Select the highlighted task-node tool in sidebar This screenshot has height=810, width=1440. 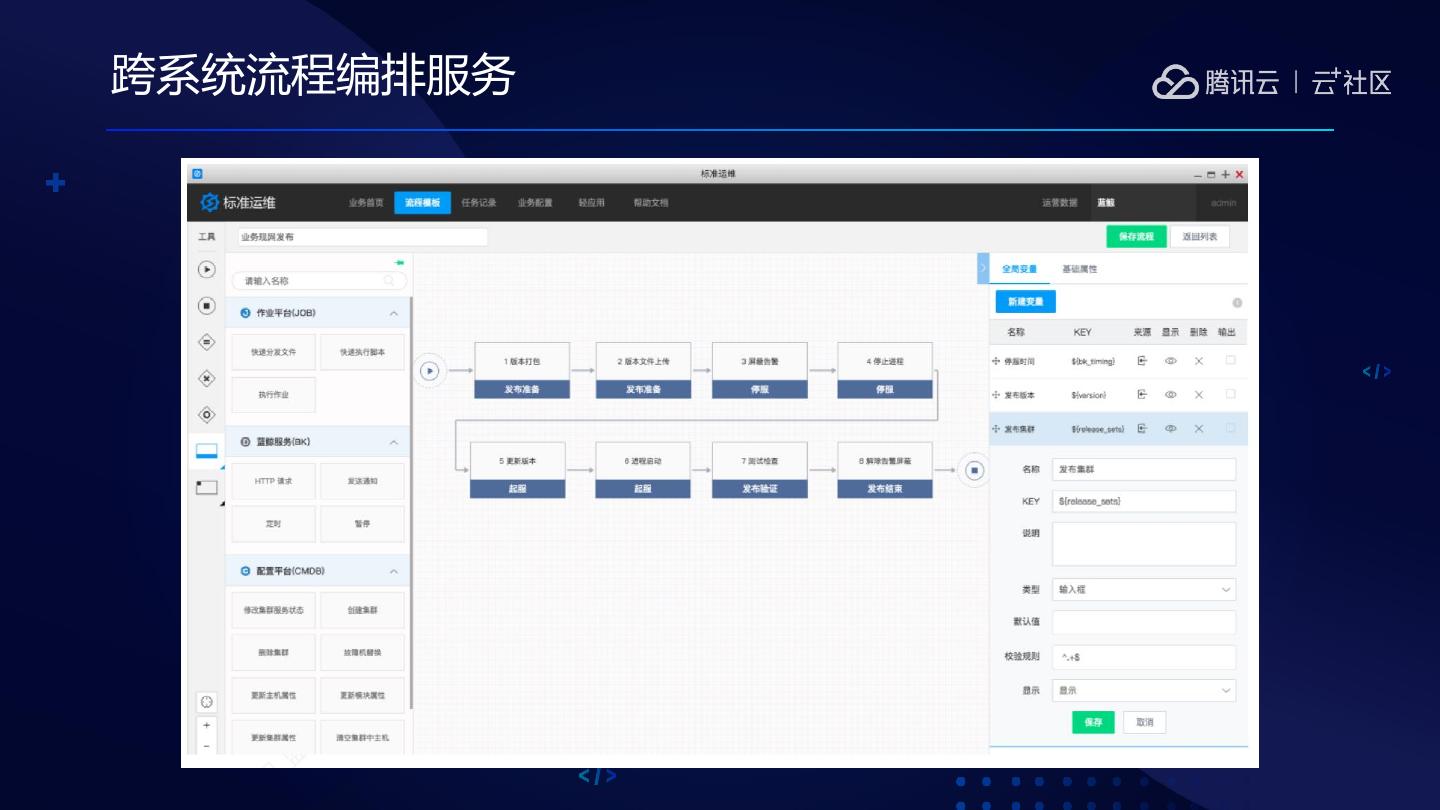pos(206,451)
